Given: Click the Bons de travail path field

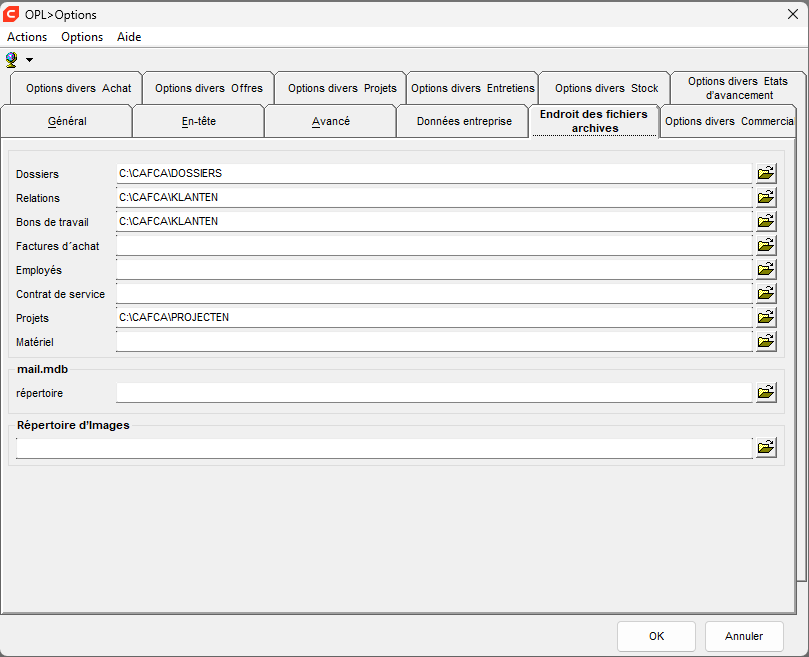Looking at the screenshot, I should [x=434, y=221].
